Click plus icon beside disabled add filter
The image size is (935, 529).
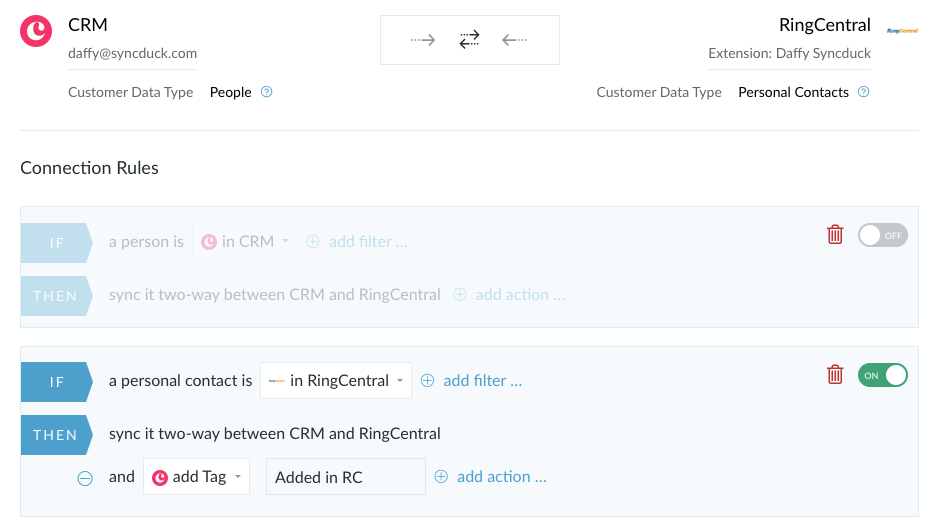pyautogui.click(x=313, y=242)
